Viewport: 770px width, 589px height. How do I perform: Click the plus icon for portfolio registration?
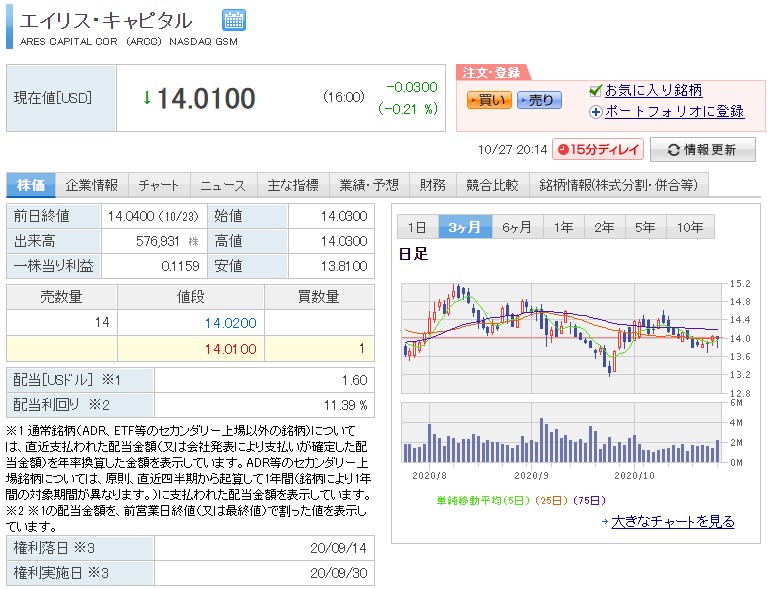tap(595, 112)
